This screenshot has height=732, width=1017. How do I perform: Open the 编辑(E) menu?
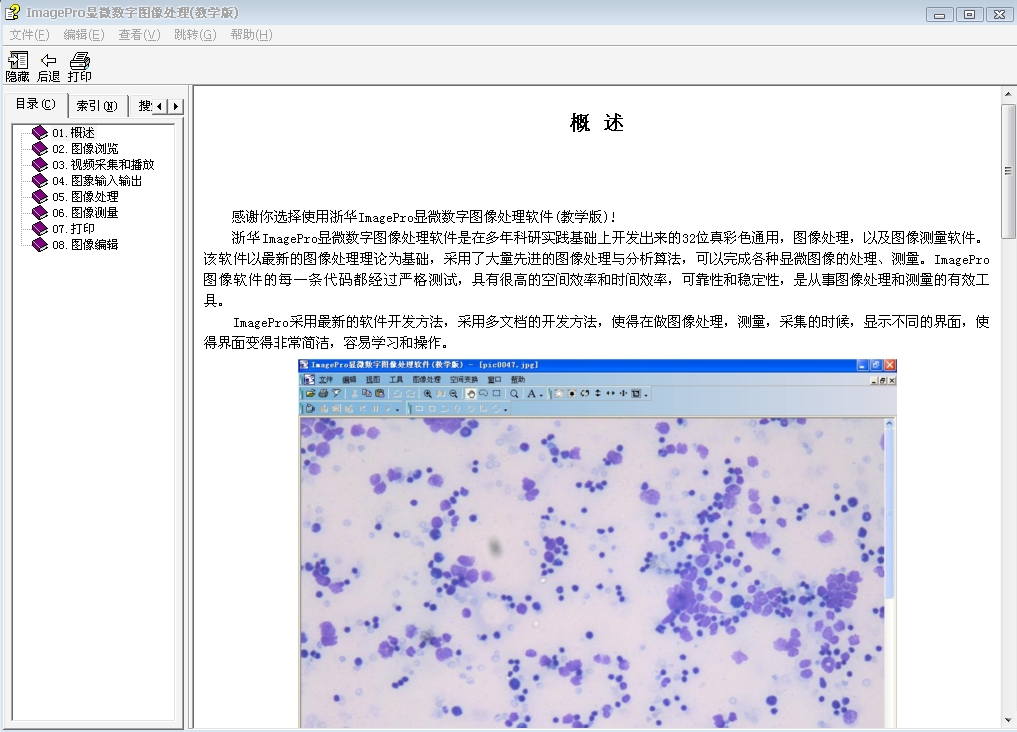84,34
